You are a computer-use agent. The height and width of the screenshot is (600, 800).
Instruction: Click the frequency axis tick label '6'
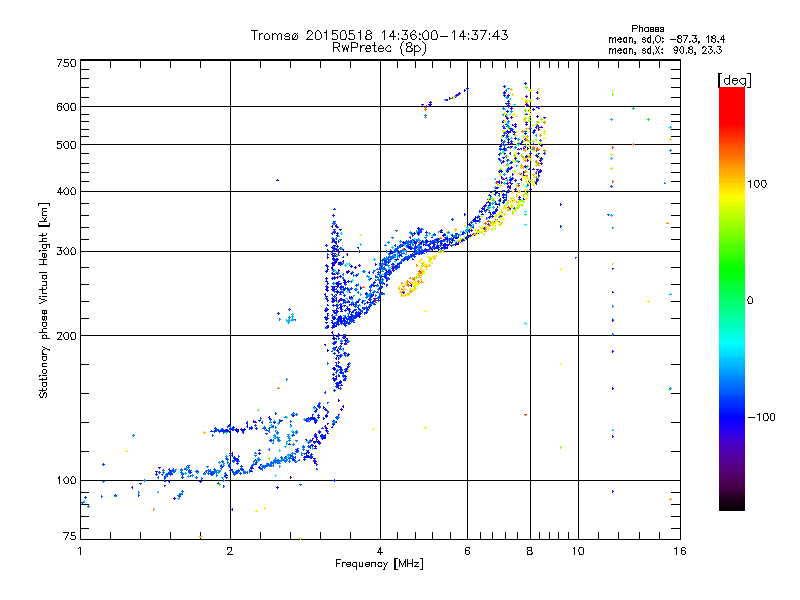(467, 551)
